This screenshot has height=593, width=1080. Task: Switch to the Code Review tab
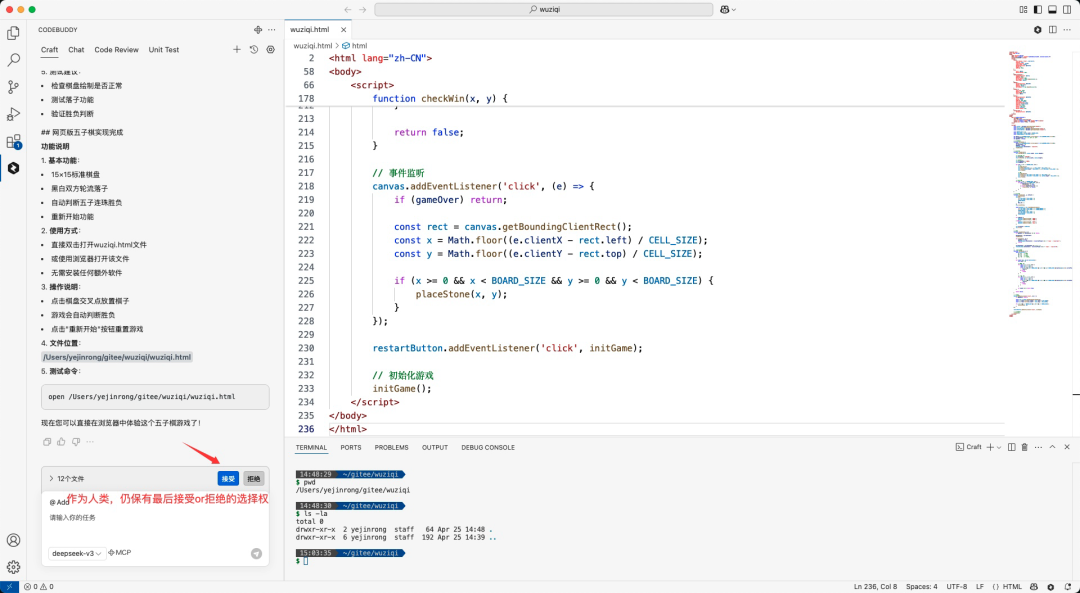click(x=116, y=49)
